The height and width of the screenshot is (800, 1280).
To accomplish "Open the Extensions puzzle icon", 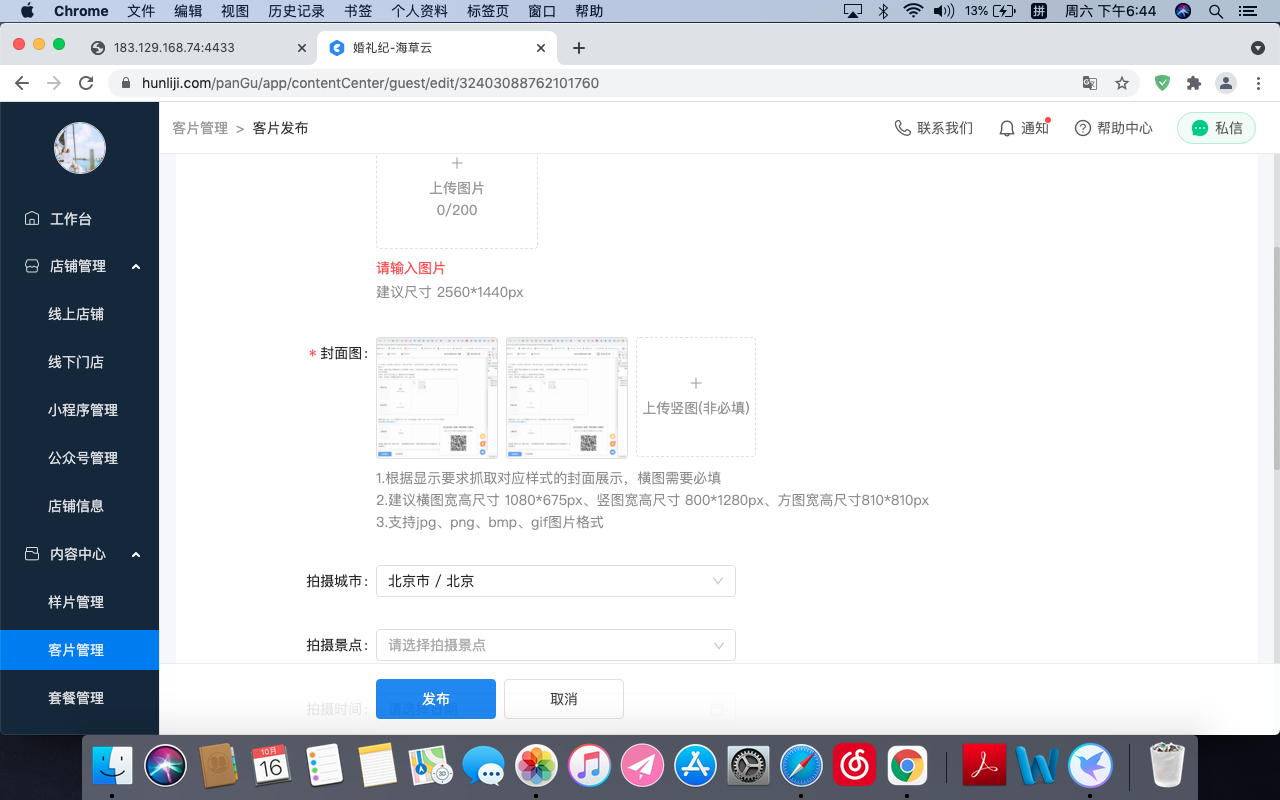I will [x=1193, y=83].
